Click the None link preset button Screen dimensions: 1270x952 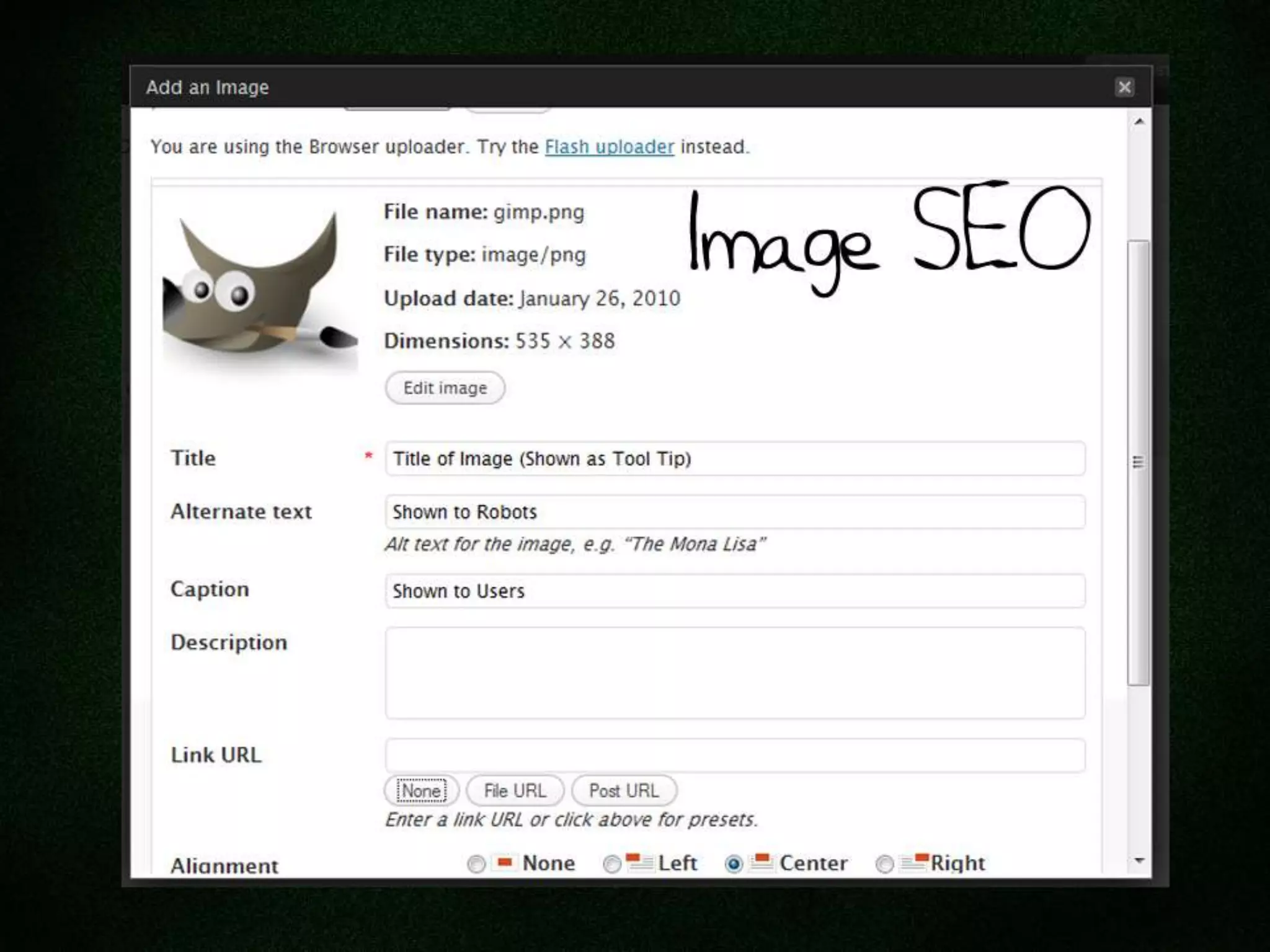pos(422,791)
